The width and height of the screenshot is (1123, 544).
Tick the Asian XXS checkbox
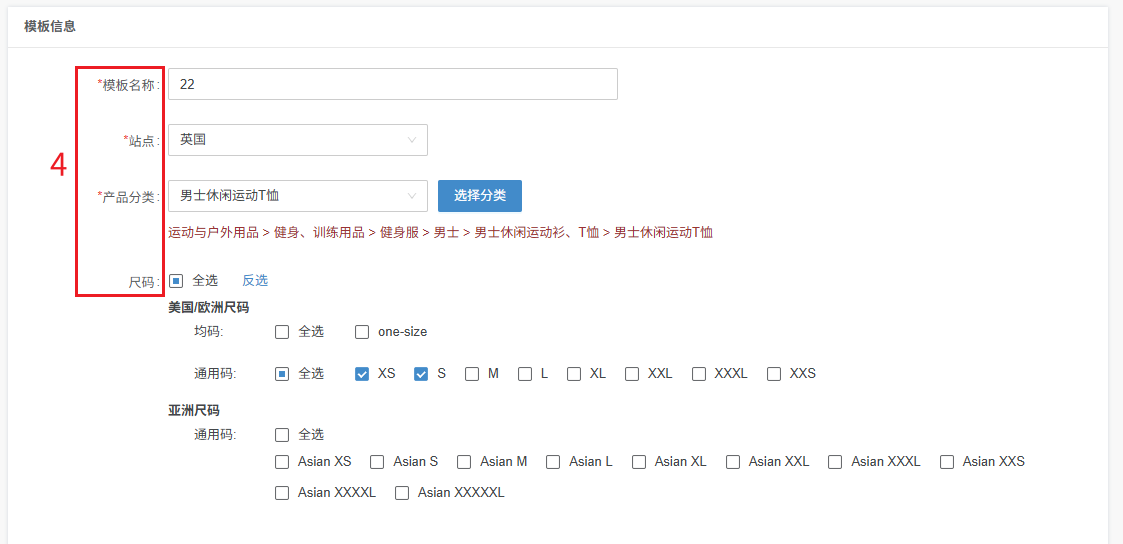[947, 462]
